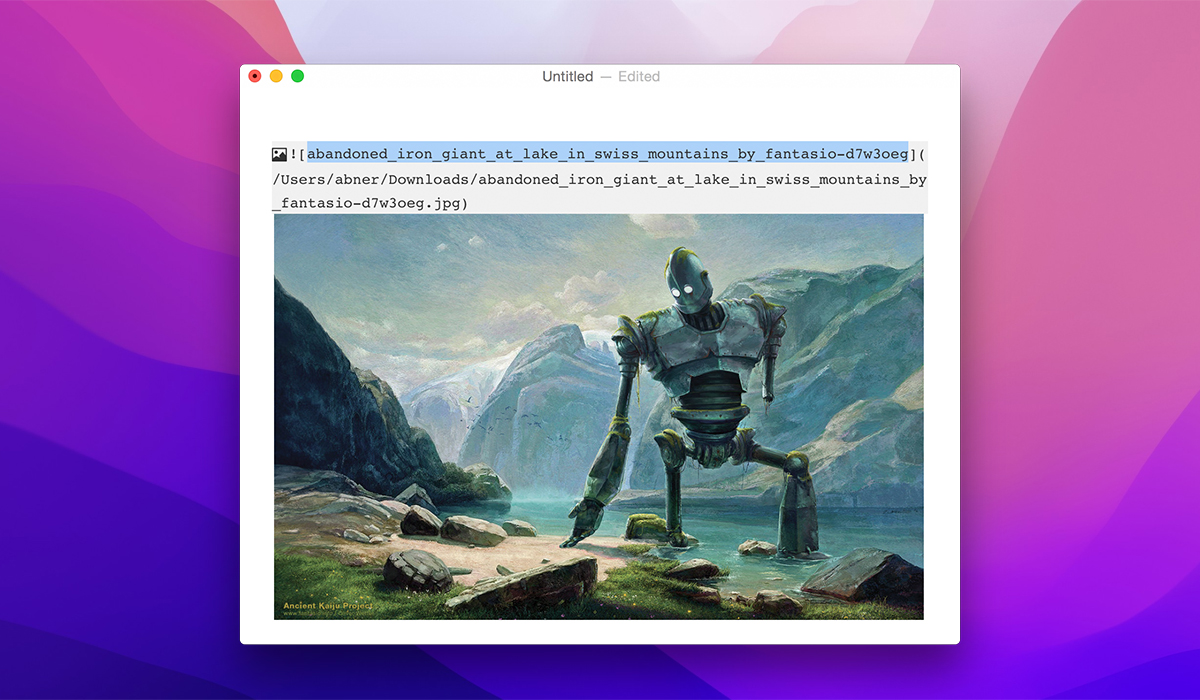Click the Edited label in the title bar
This screenshot has height=700, width=1200.
coord(639,76)
